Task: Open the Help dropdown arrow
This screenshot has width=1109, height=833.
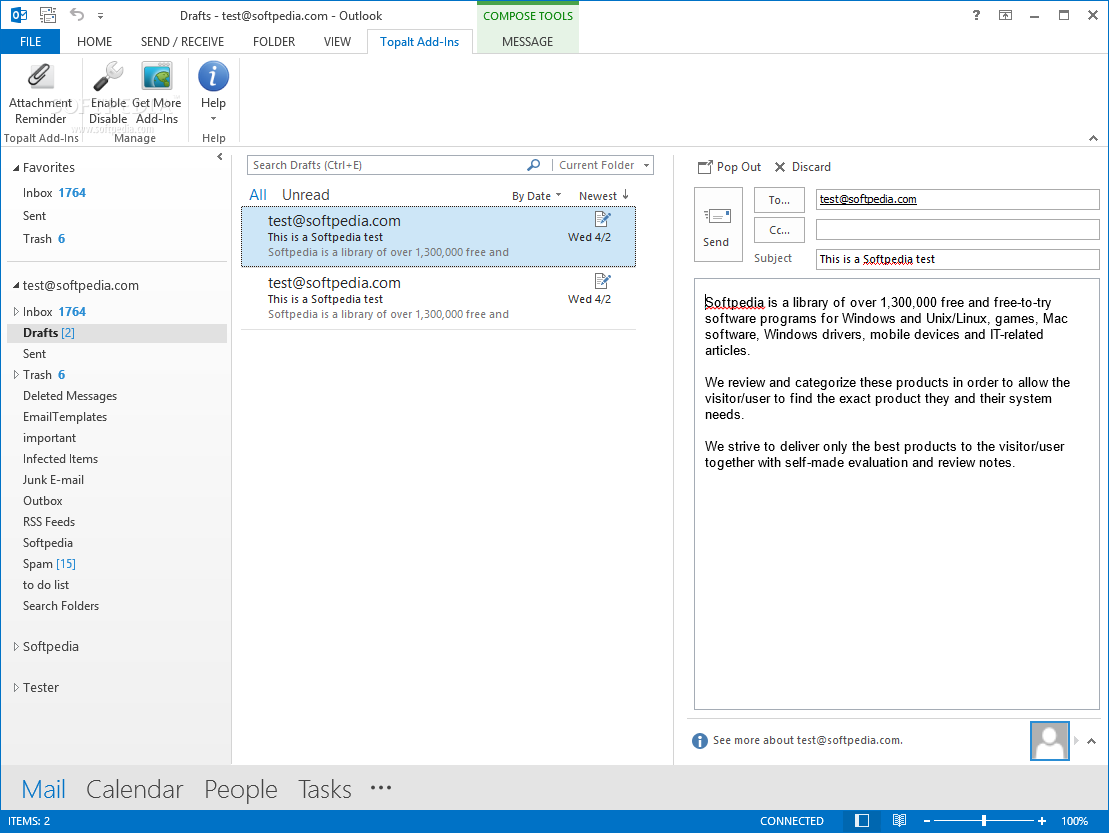Action: 214,119
